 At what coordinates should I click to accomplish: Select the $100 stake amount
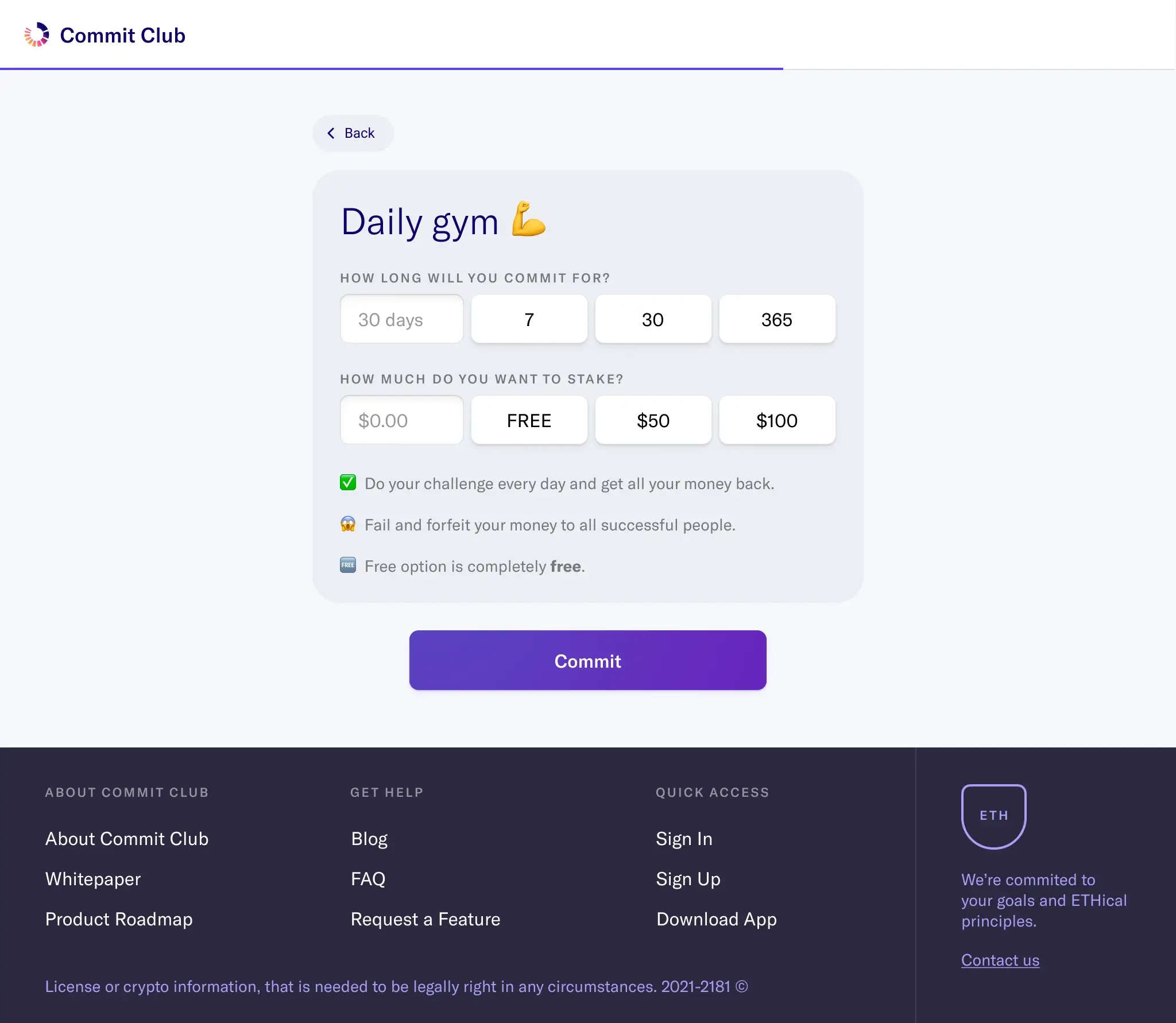coord(777,419)
